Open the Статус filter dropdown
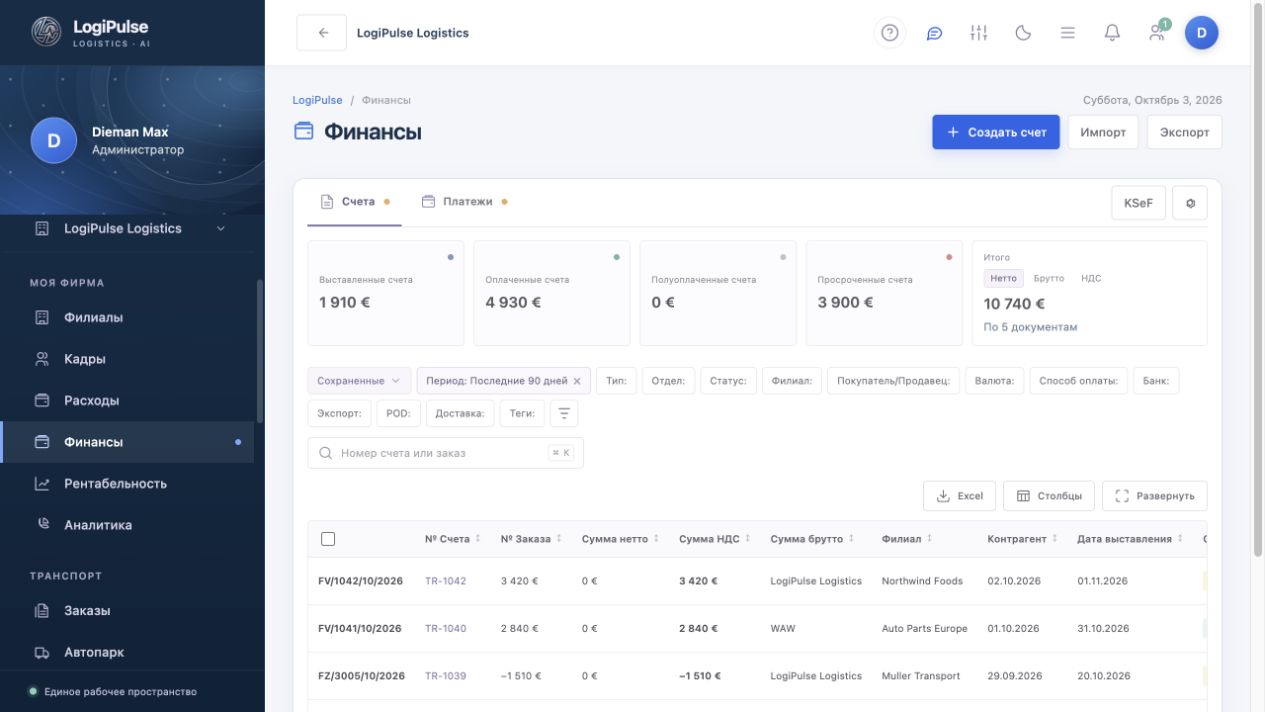The height and width of the screenshot is (712, 1265). (x=728, y=381)
